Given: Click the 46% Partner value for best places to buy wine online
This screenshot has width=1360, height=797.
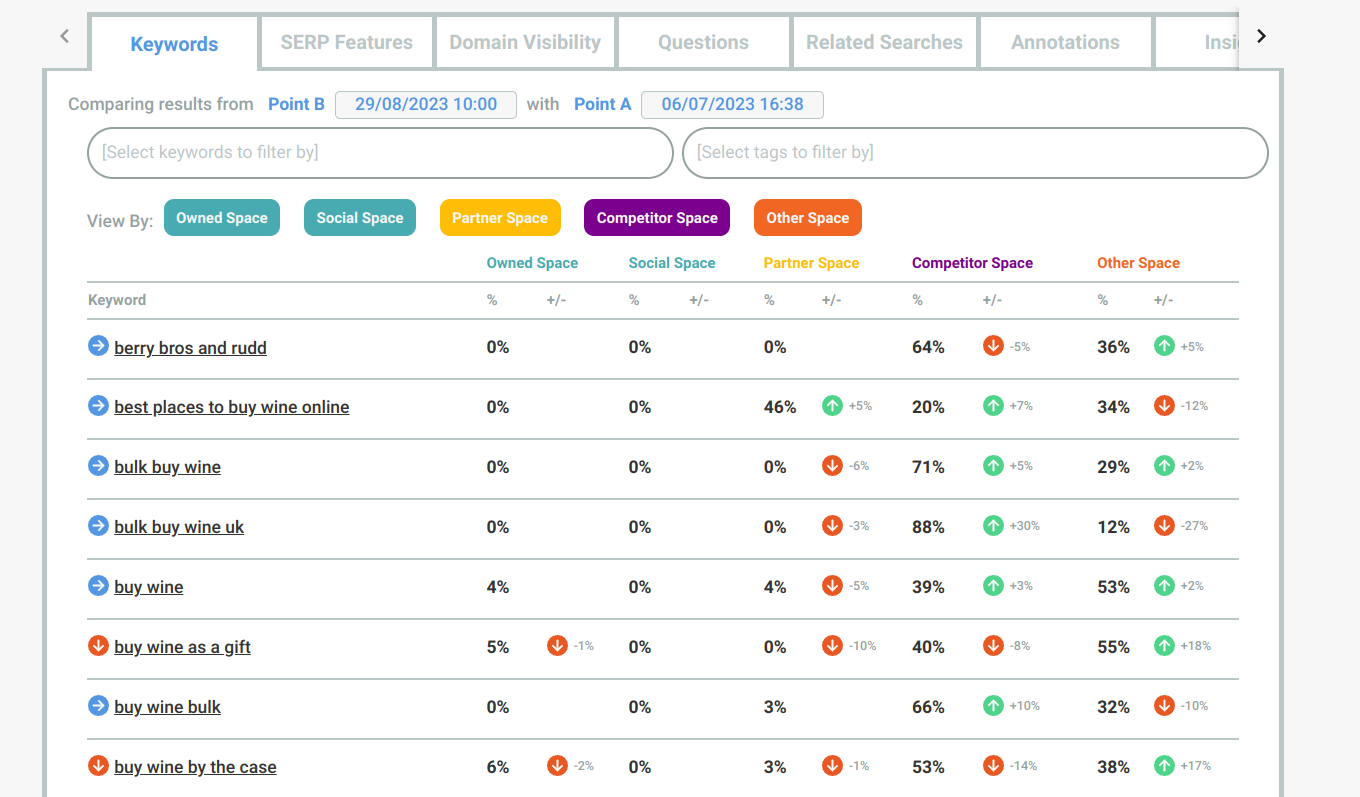Looking at the screenshot, I should pos(780,407).
